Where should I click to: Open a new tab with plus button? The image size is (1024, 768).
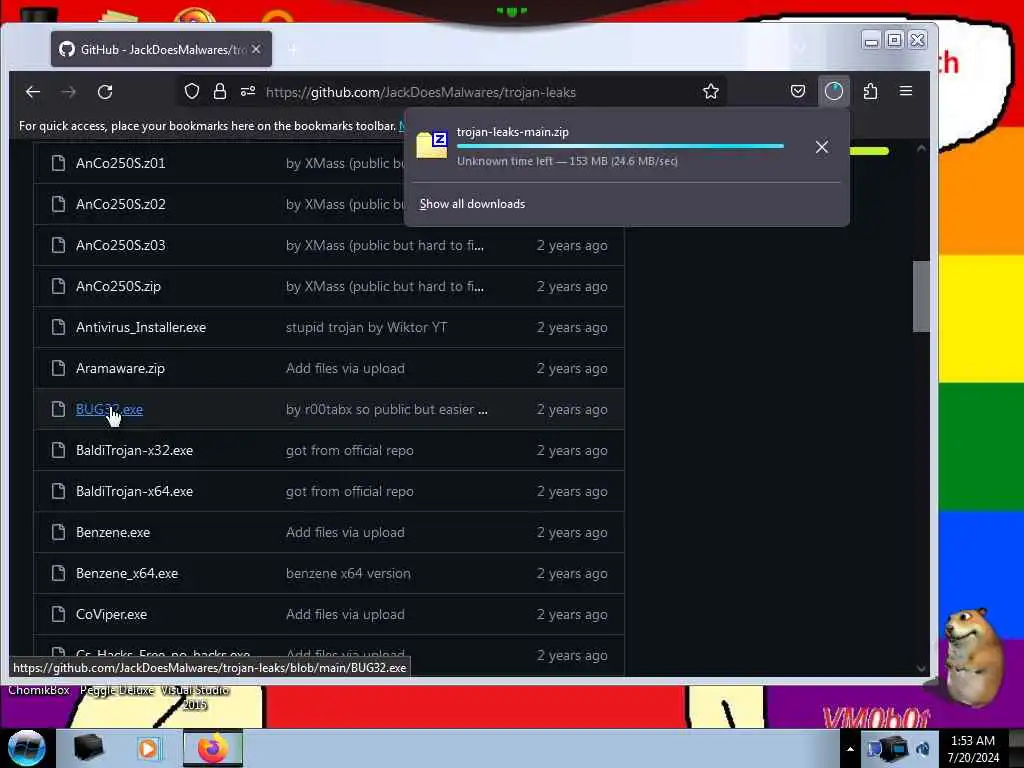(293, 50)
